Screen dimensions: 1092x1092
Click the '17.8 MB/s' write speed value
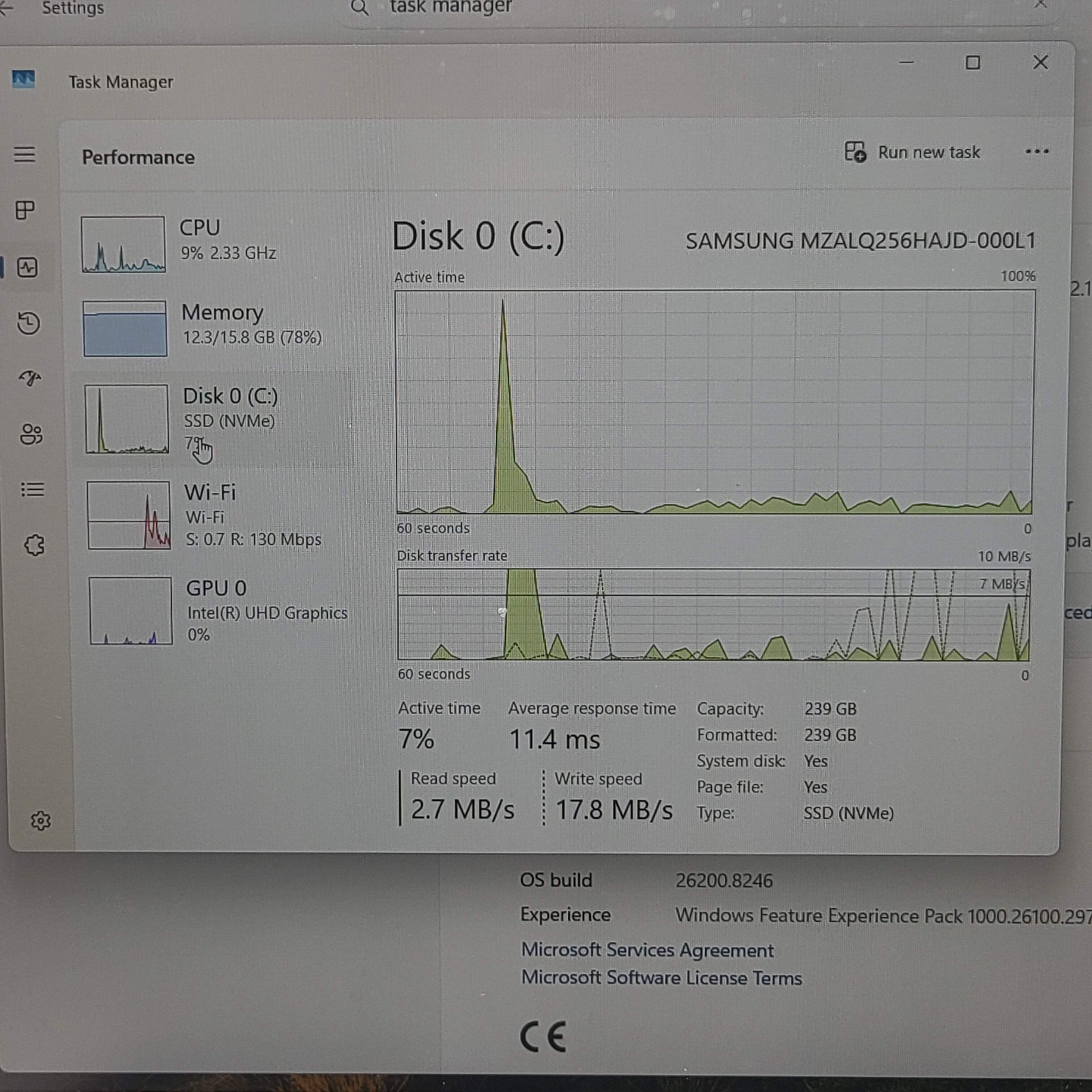[614, 810]
